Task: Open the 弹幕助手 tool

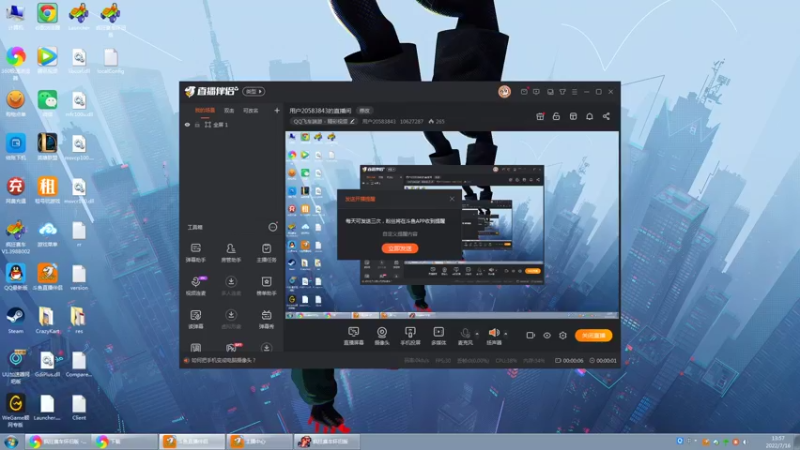Action: tap(195, 253)
